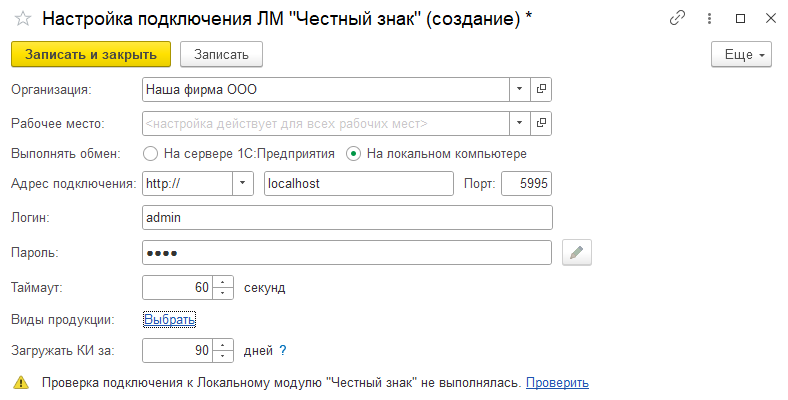
Task: Expand the Рабочее место dropdown list
Action: coord(520,123)
